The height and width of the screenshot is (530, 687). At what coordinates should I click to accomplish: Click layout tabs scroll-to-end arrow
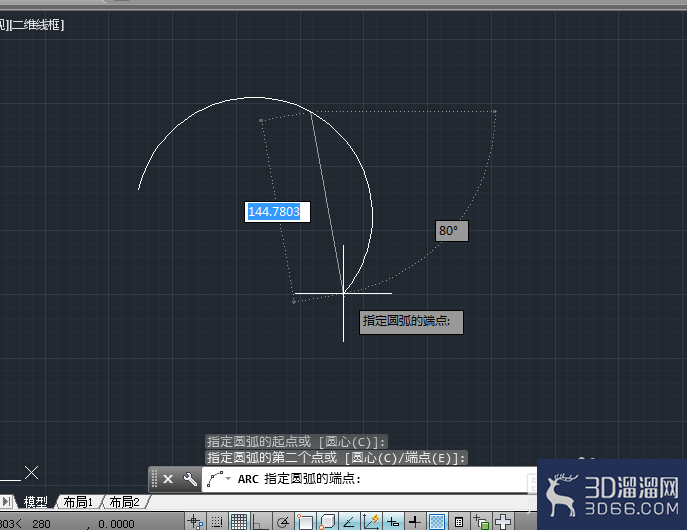click(x=7, y=502)
